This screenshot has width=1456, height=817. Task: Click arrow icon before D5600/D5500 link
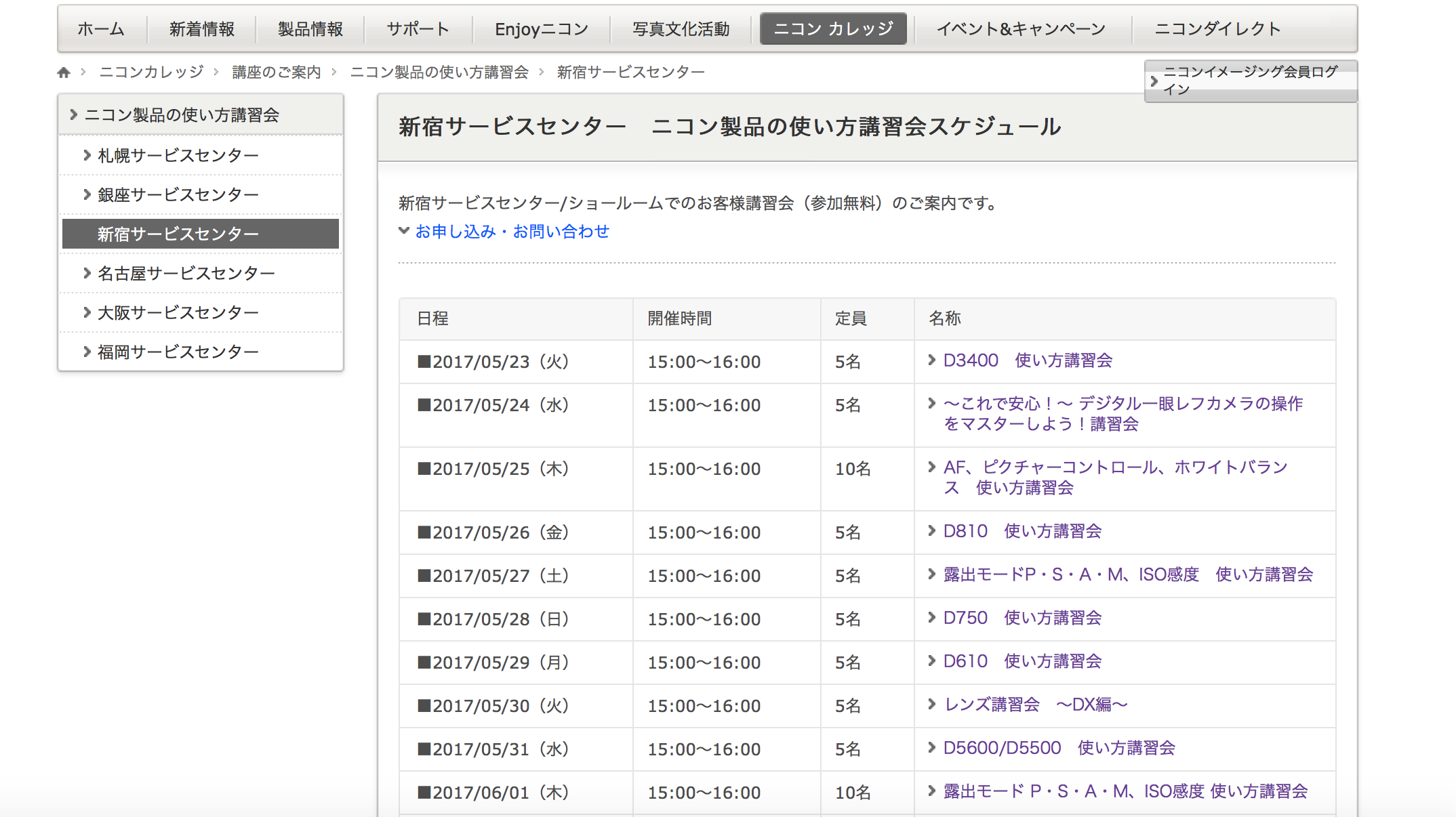[932, 747]
